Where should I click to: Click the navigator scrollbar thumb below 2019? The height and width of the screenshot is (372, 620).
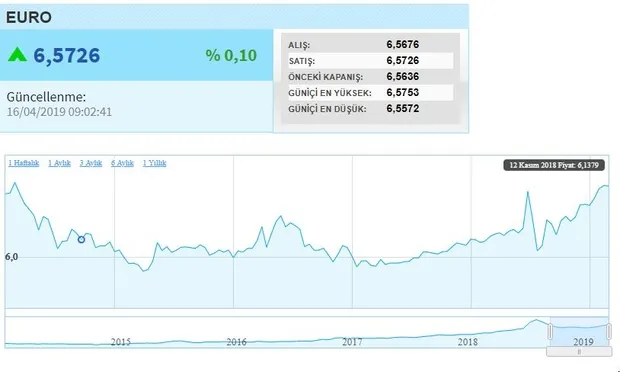tap(579, 351)
